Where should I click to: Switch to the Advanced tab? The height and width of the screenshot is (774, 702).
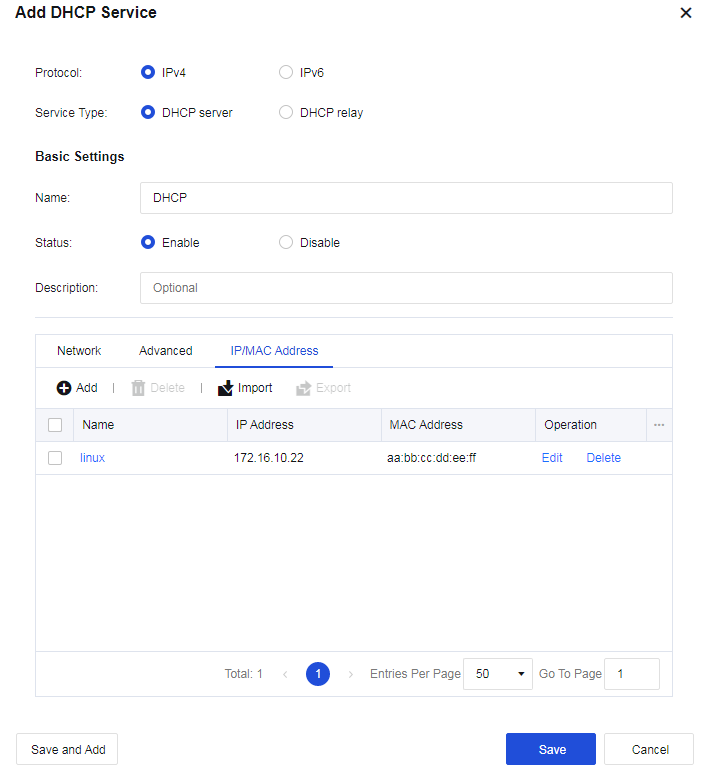pyautogui.click(x=166, y=351)
